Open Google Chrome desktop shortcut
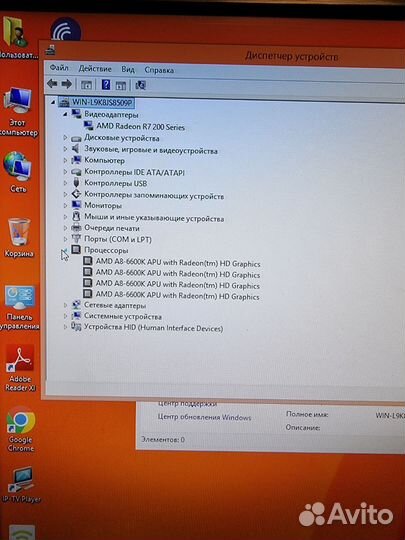The width and height of the screenshot is (405, 540). click(21, 429)
